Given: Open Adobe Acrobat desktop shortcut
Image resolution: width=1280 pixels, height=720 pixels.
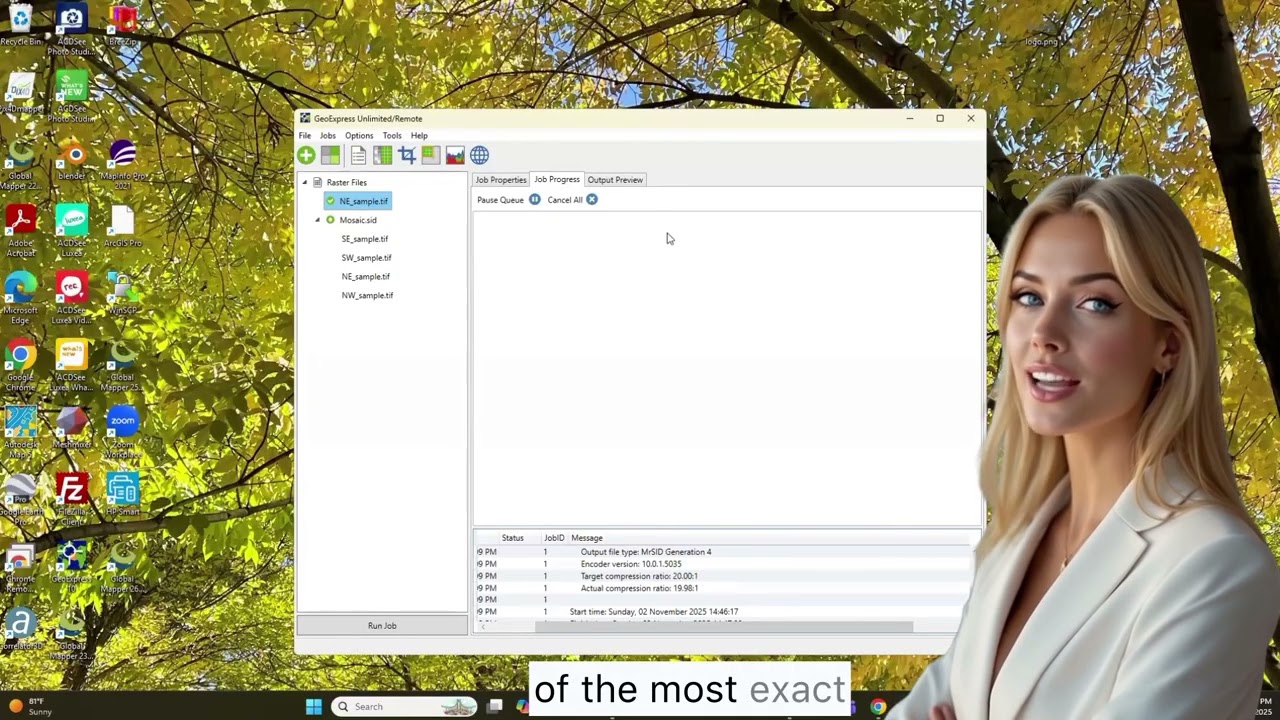Looking at the screenshot, I should pos(21,232).
